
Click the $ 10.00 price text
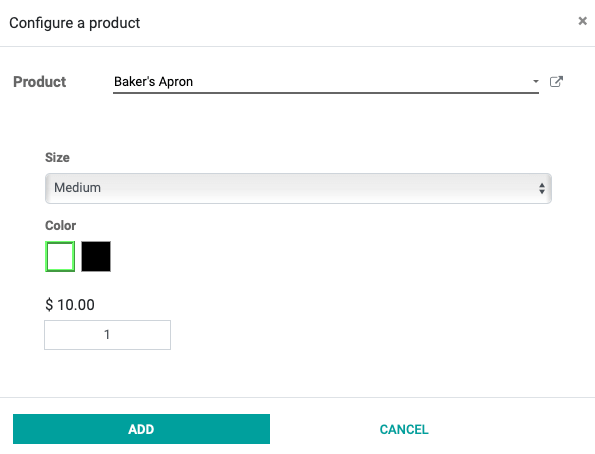70,305
